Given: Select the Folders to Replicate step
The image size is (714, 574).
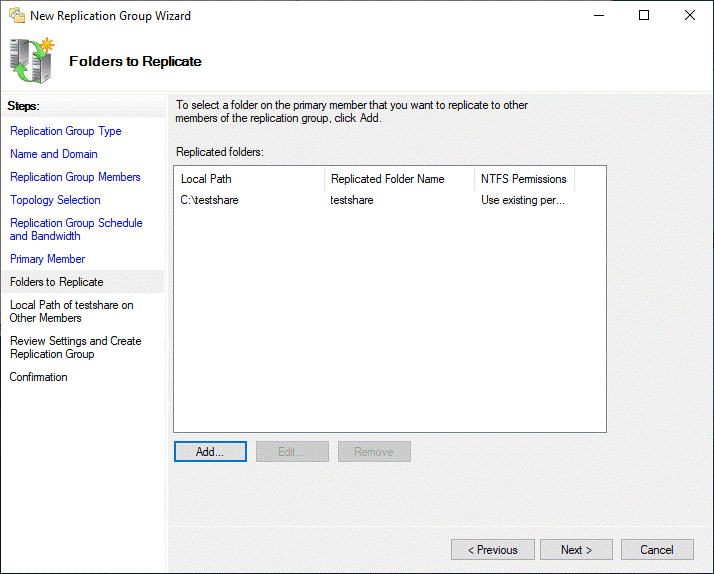Looking at the screenshot, I should pos(56,282).
